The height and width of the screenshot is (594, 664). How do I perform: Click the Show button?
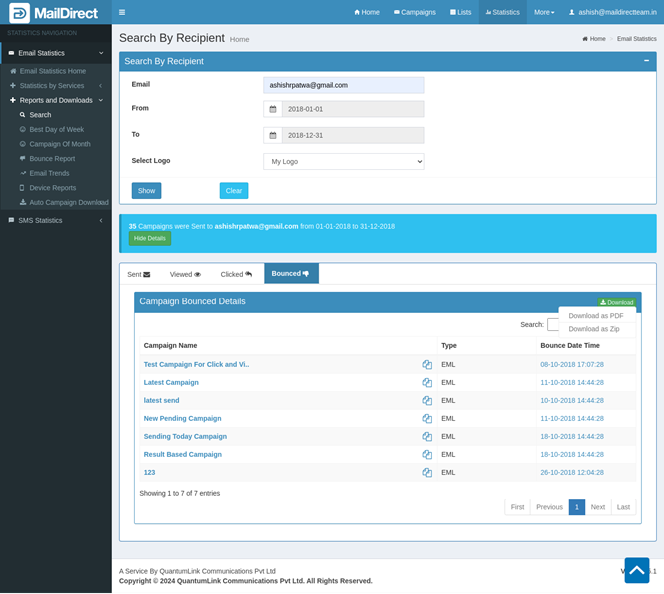[x=146, y=190]
